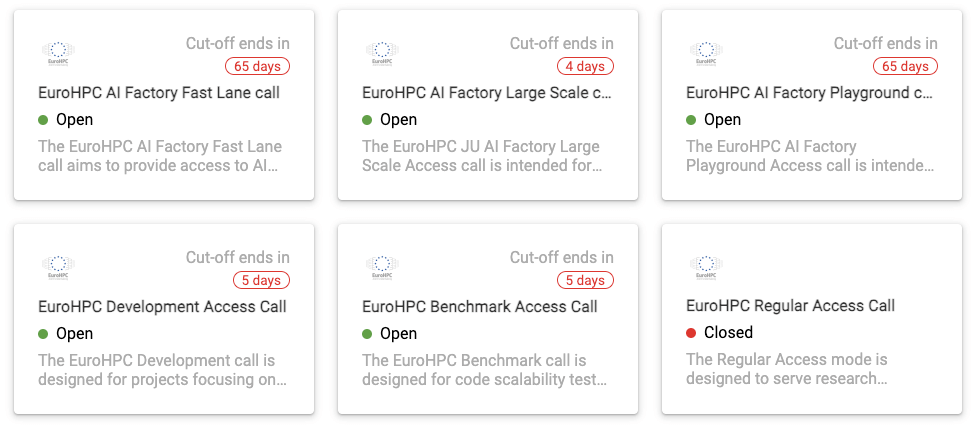Click EuroHPC logo on AI Factory Fast Lane card
This screenshot has width=978, height=425.
click(x=59, y=51)
